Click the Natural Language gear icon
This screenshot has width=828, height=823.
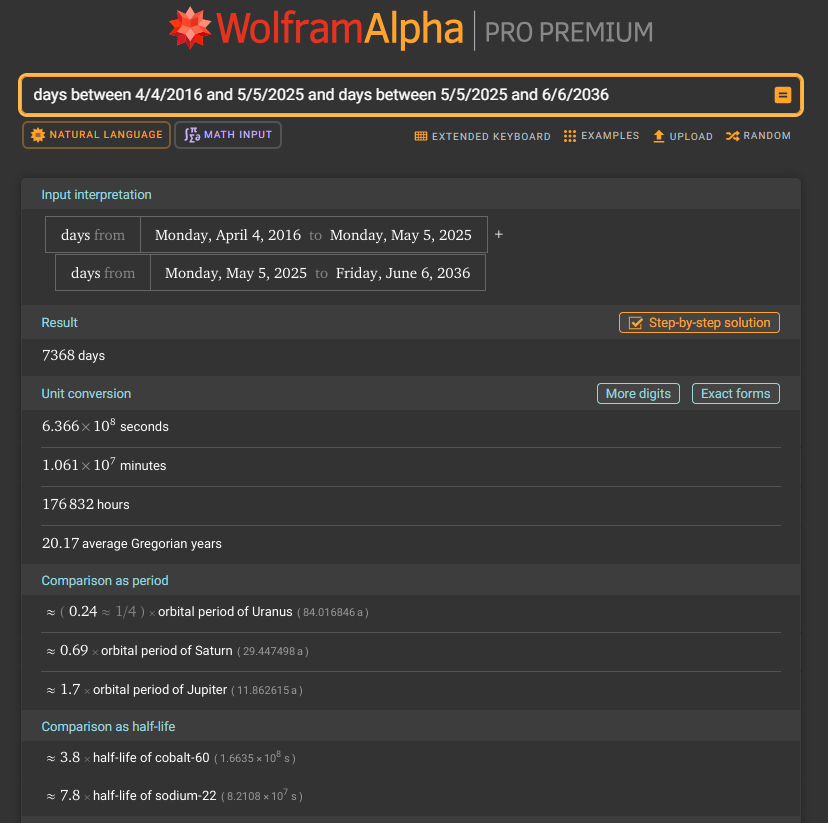(37, 135)
